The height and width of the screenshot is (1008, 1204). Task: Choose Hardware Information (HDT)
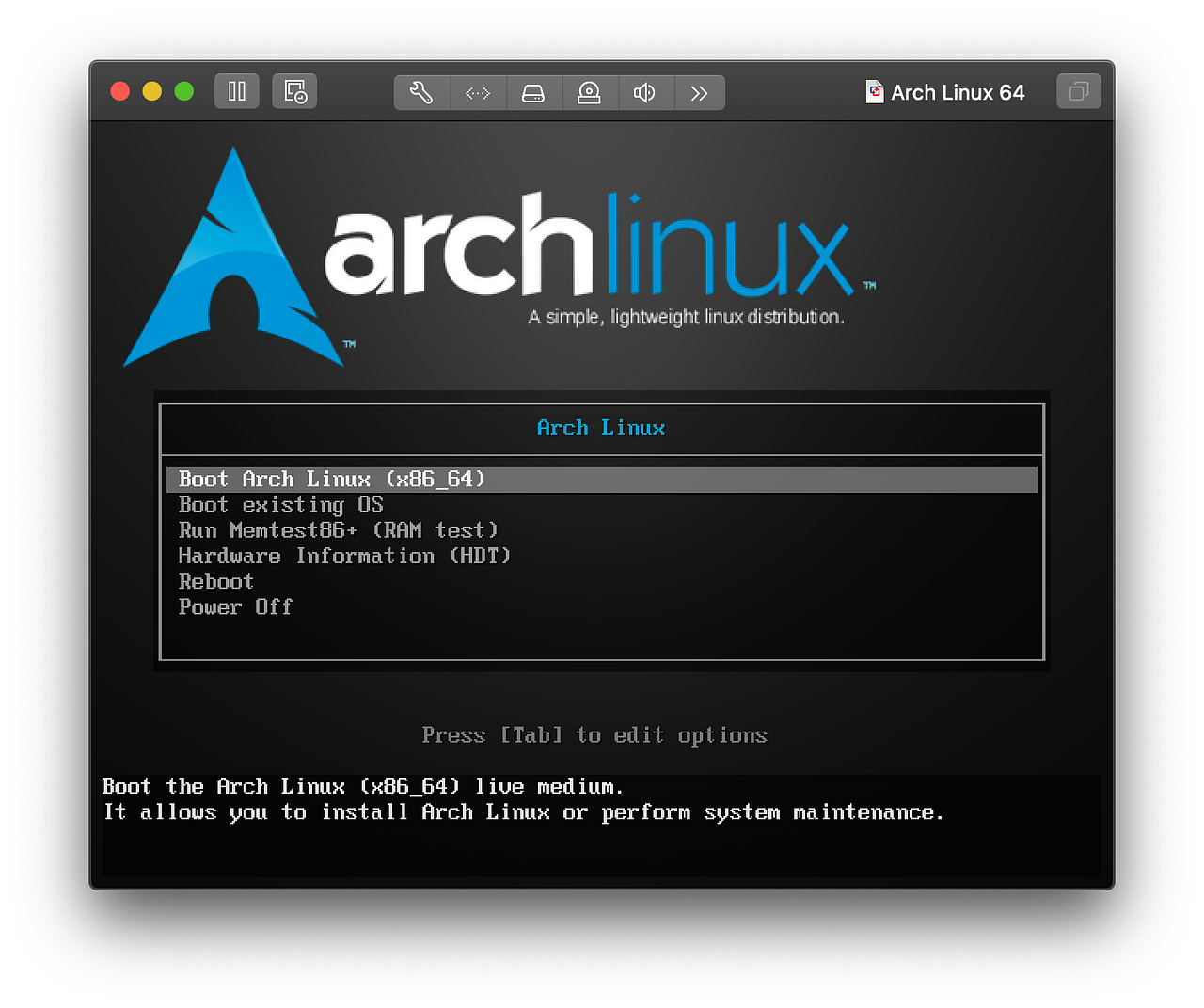[x=344, y=556]
